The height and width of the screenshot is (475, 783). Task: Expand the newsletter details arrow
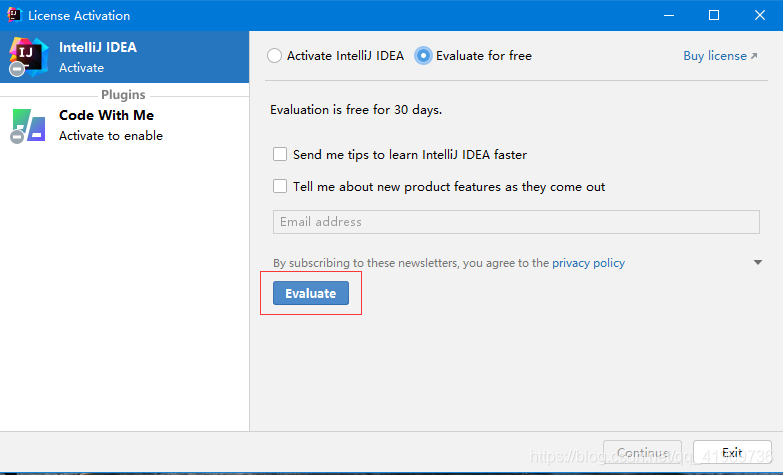758,262
